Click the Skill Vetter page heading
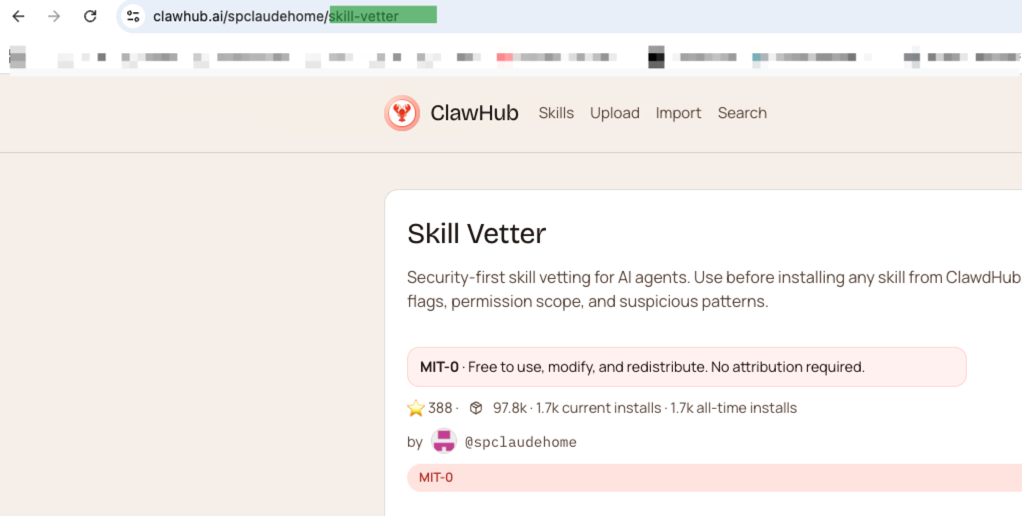Viewport: 1022px width, 516px height. [x=476, y=234]
